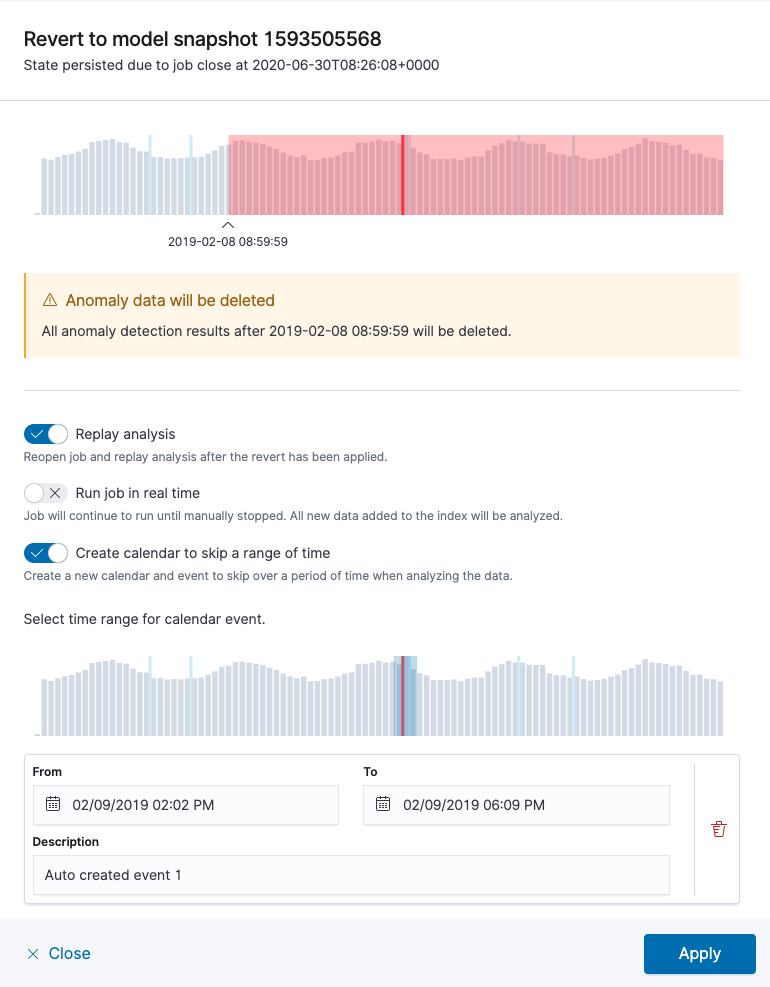Click the calendar icon in To field
The width and height of the screenshot is (770, 987).
[383, 804]
